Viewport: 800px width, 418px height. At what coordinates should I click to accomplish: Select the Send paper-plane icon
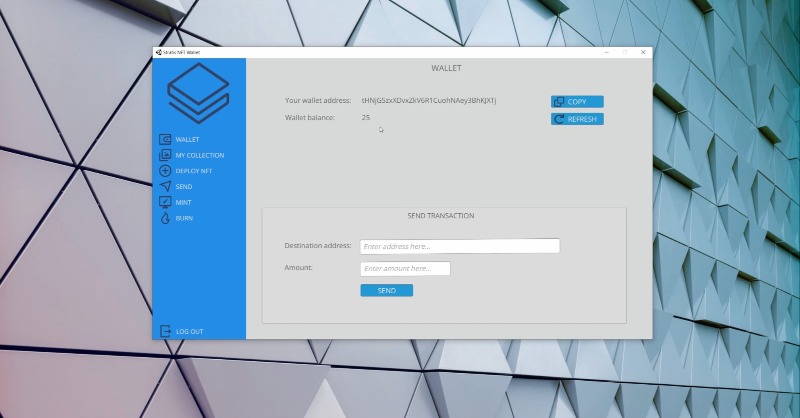(x=165, y=186)
